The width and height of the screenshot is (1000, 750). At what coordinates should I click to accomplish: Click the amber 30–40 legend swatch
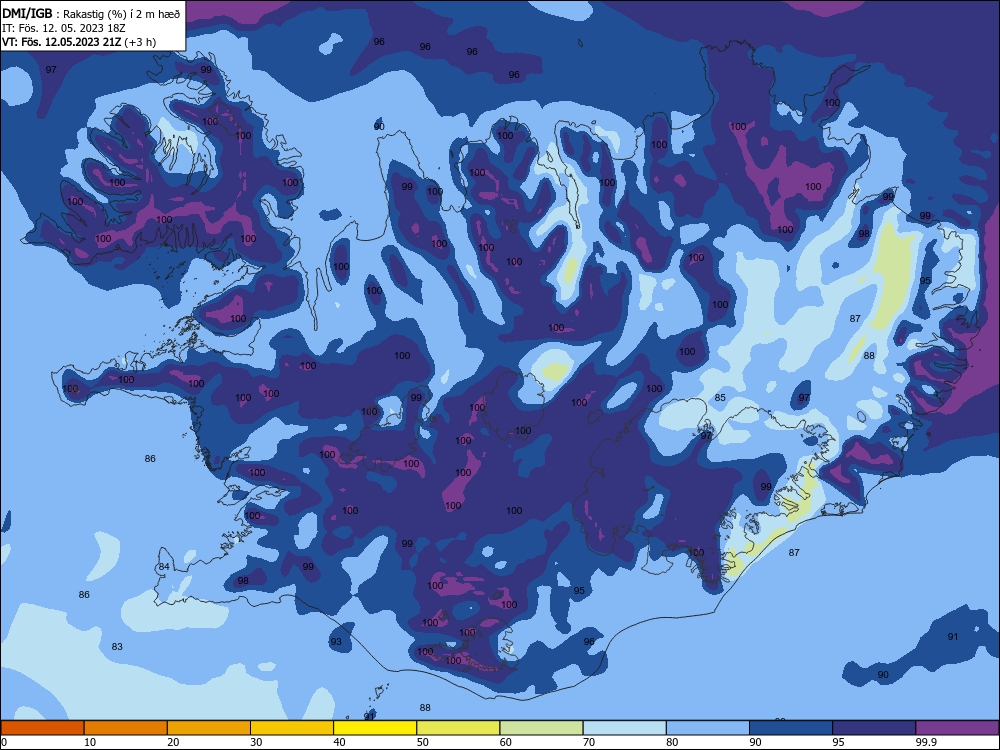(x=292, y=728)
